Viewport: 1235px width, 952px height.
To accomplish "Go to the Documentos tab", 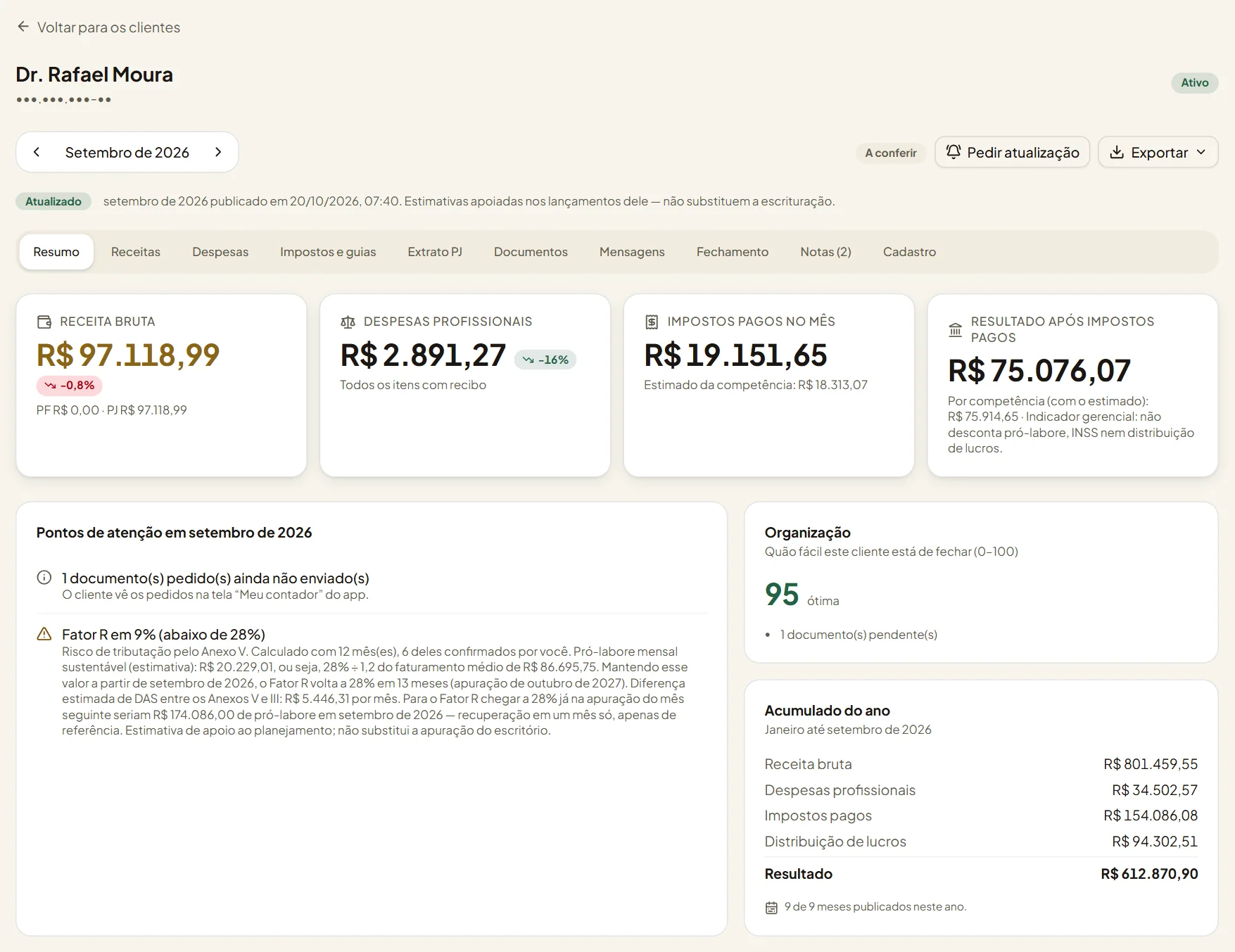I will click(x=531, y=252).
